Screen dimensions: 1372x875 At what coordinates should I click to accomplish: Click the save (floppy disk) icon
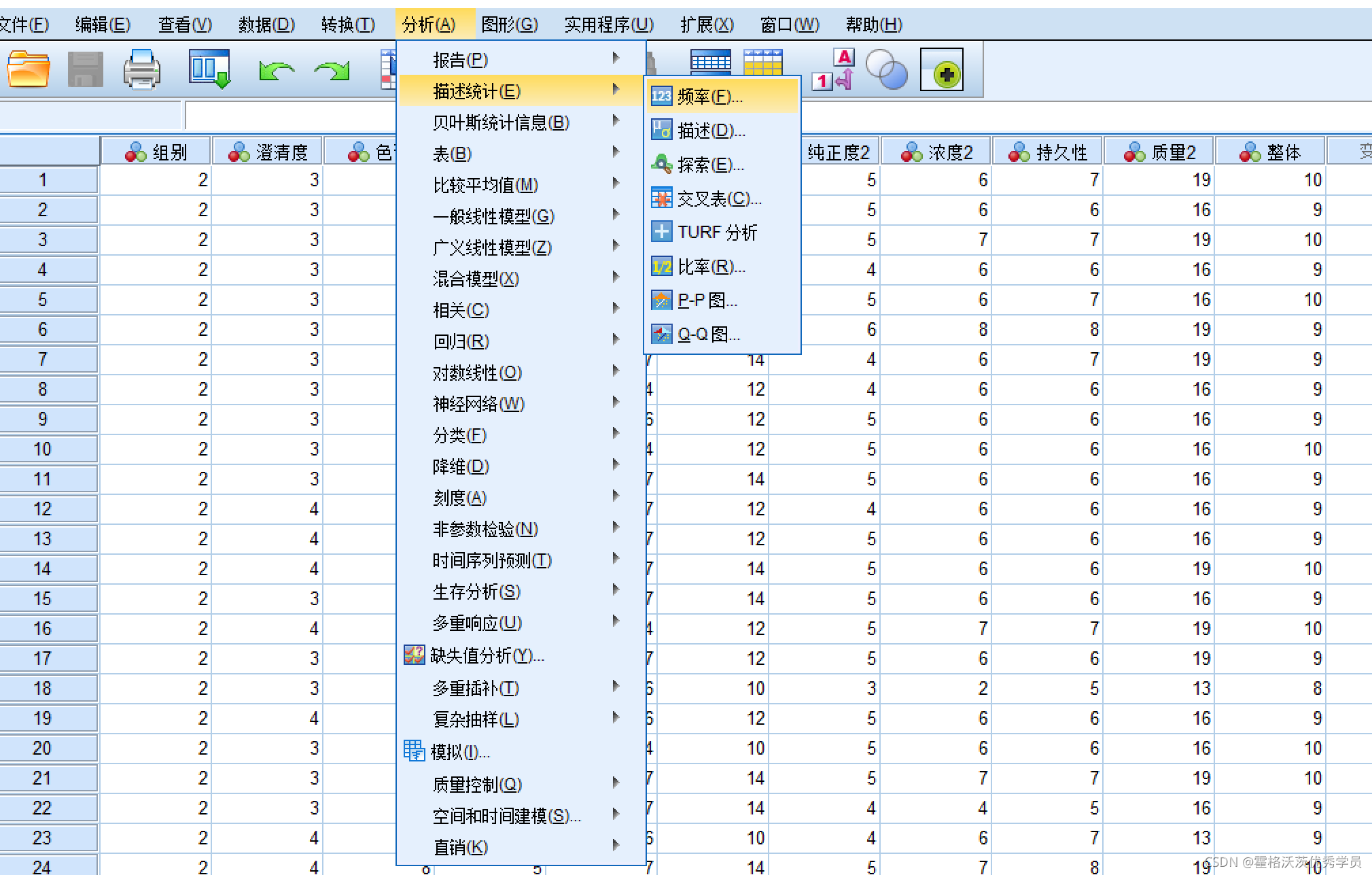click(86, 70)
